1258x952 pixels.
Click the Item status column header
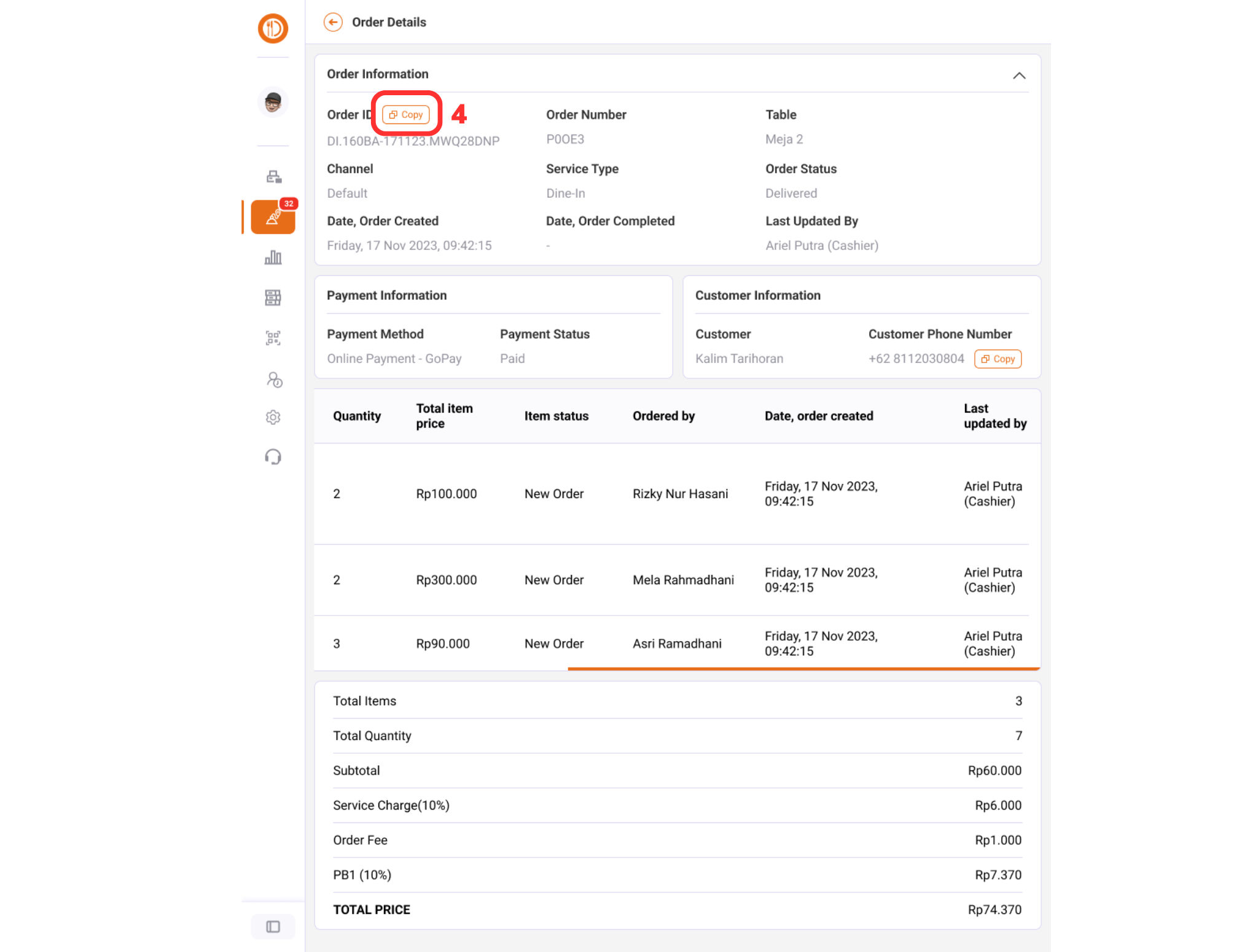click(556, 416)
